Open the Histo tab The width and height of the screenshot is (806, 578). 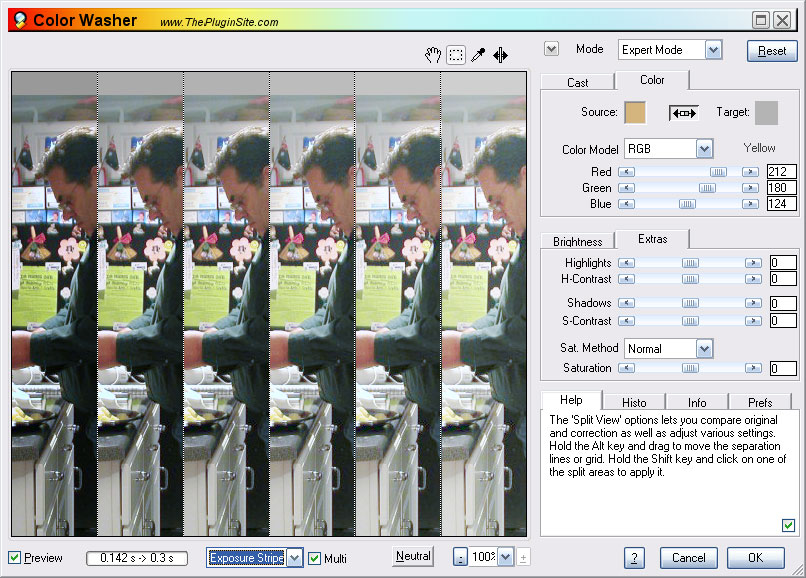click(633, 401)
